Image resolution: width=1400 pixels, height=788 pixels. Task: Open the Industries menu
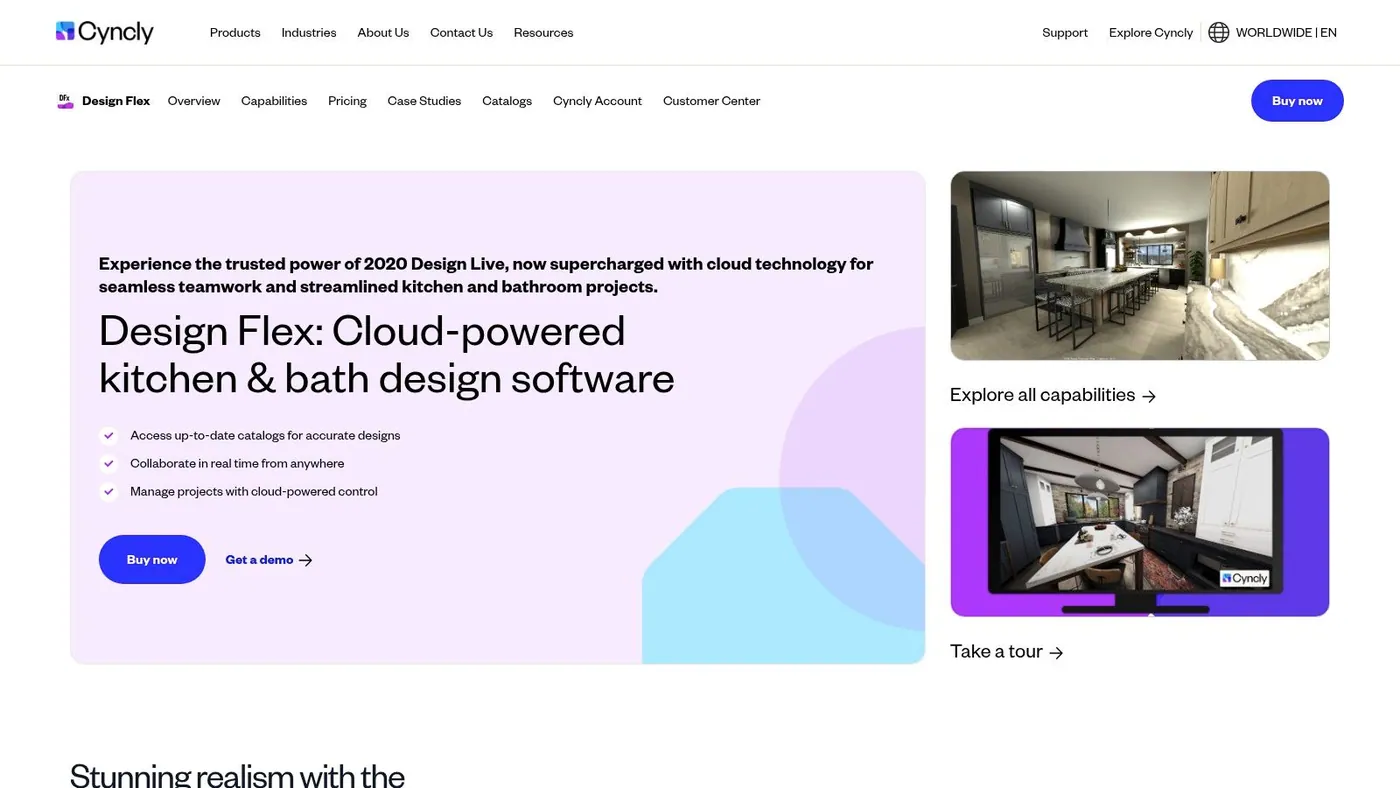point(309,33)
